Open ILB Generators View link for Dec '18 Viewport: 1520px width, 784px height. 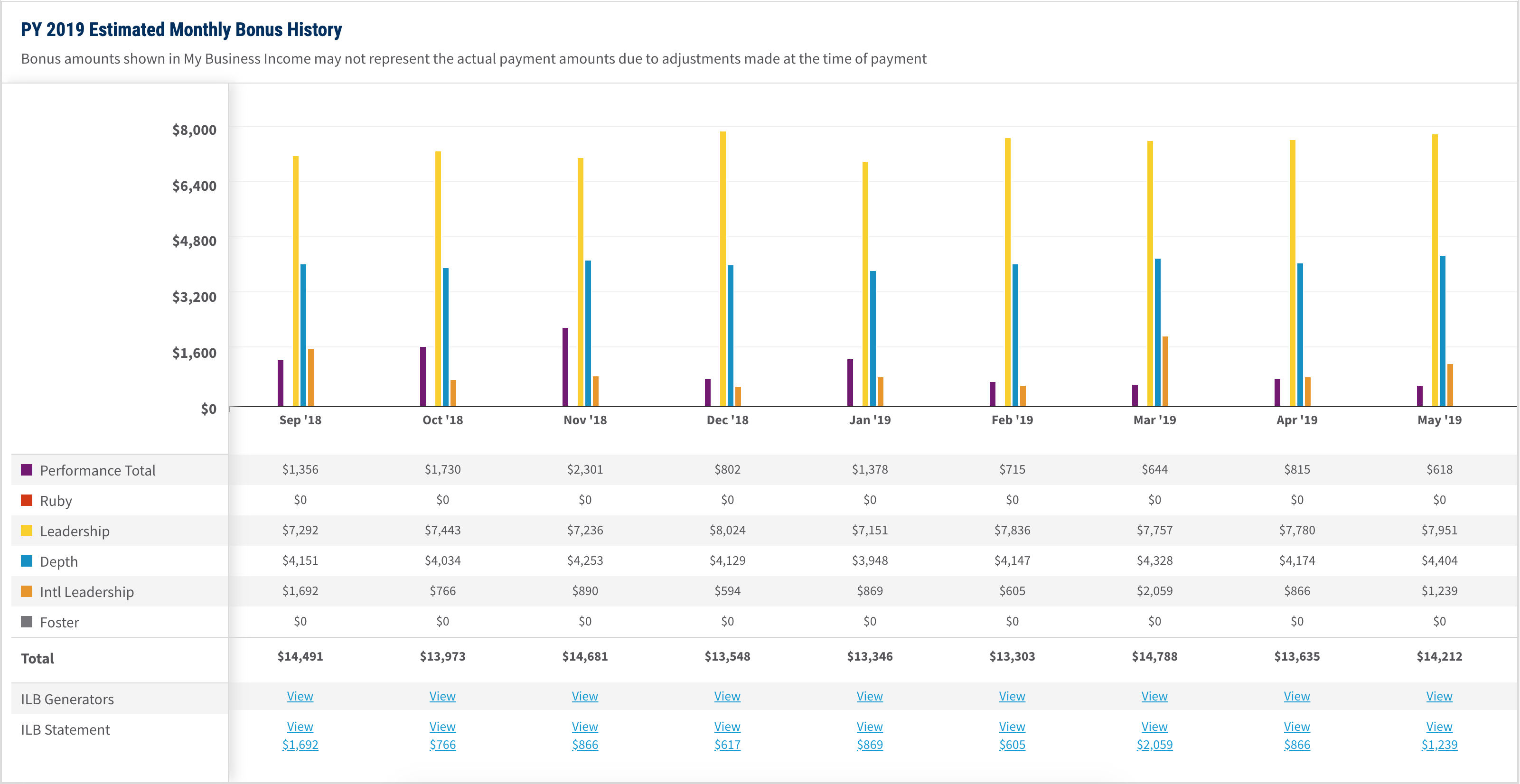pos(727,696)
